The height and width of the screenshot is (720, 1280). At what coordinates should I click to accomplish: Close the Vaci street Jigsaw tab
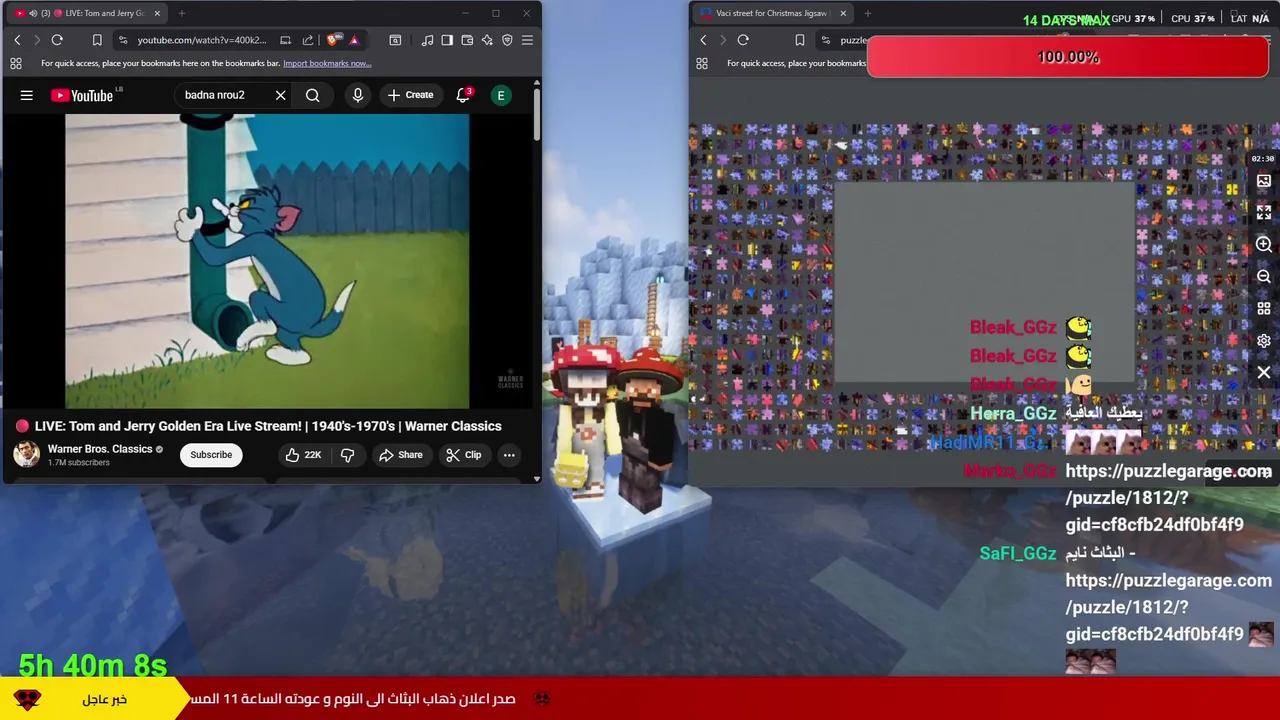[843, 13]
